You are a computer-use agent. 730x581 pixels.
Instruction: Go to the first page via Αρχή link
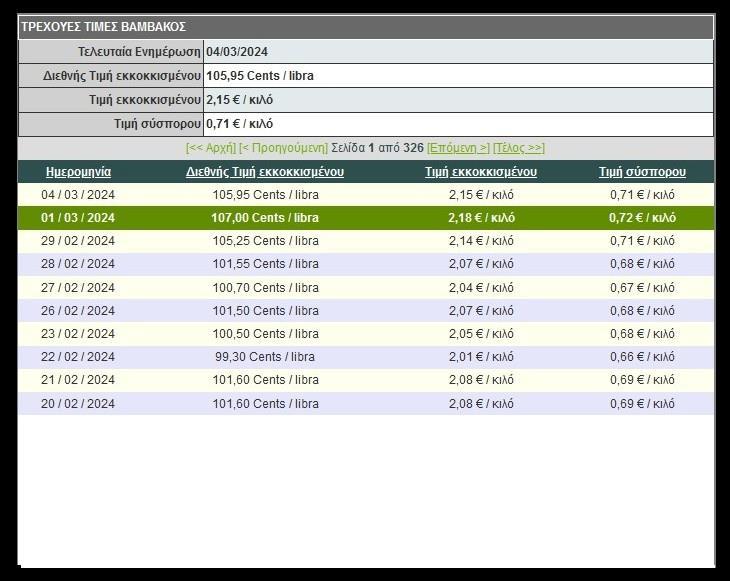click(x=210, y=148)
